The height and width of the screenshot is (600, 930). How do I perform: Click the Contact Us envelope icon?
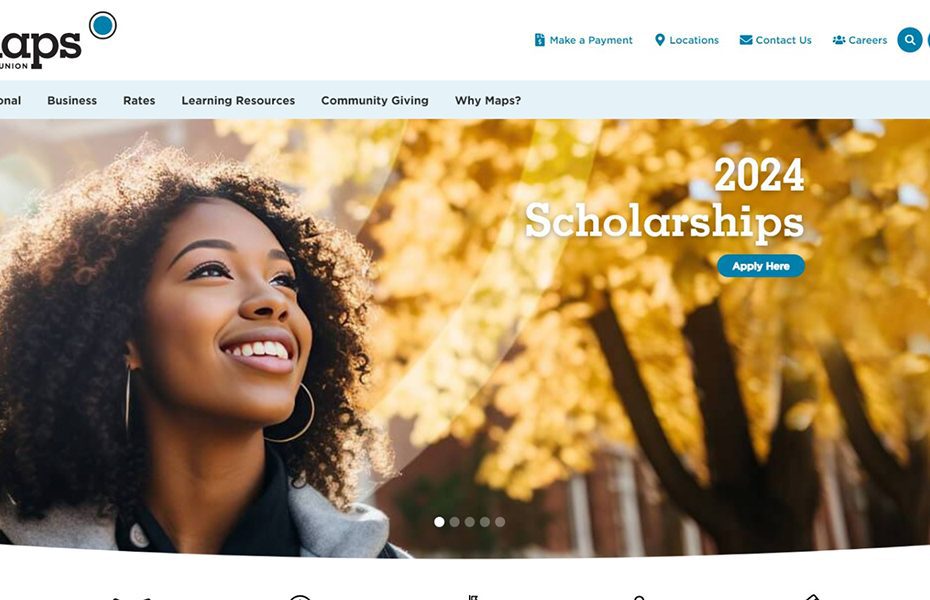pyautogui.click(x=746, y=40)
